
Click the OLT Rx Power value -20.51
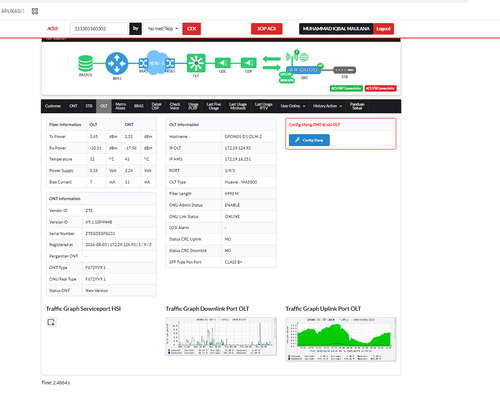95,148
